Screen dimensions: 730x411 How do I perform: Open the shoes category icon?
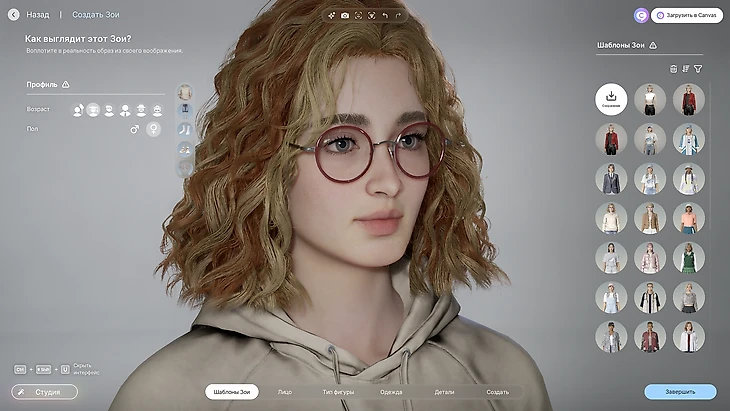tap(185, 149)
